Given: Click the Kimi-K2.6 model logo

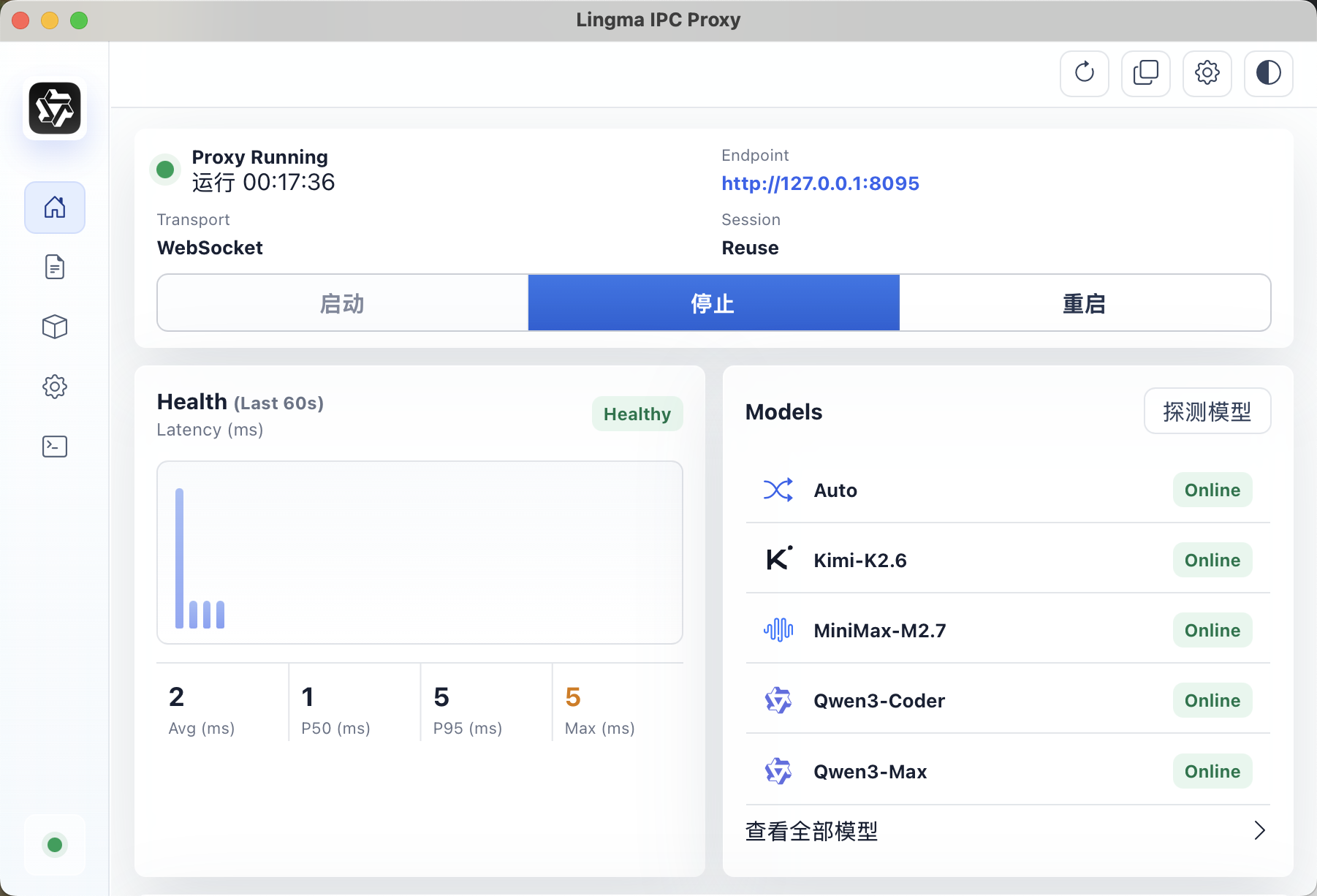Looking at the screenshot, I should click(779, 559).
